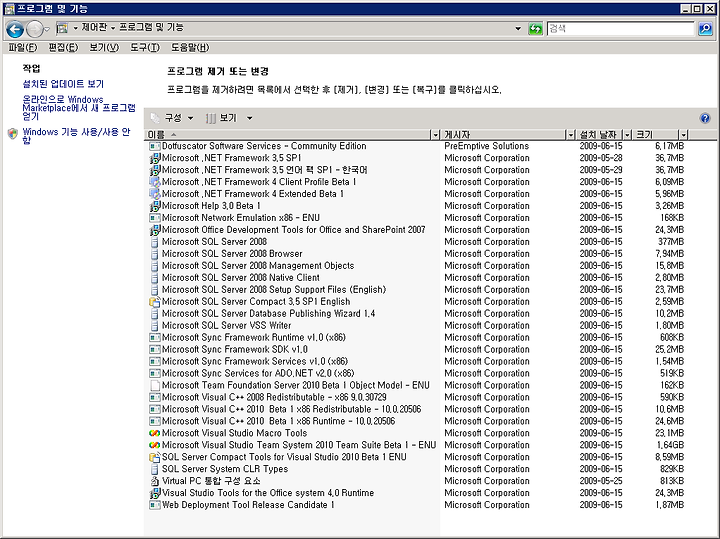Select the Microsoft SQL Server 2008 icon

(155, 241)
